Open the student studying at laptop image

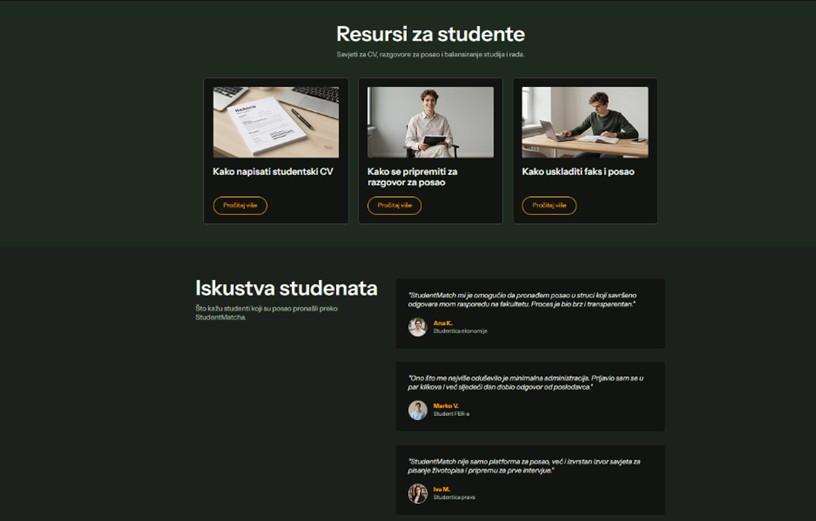585,122
